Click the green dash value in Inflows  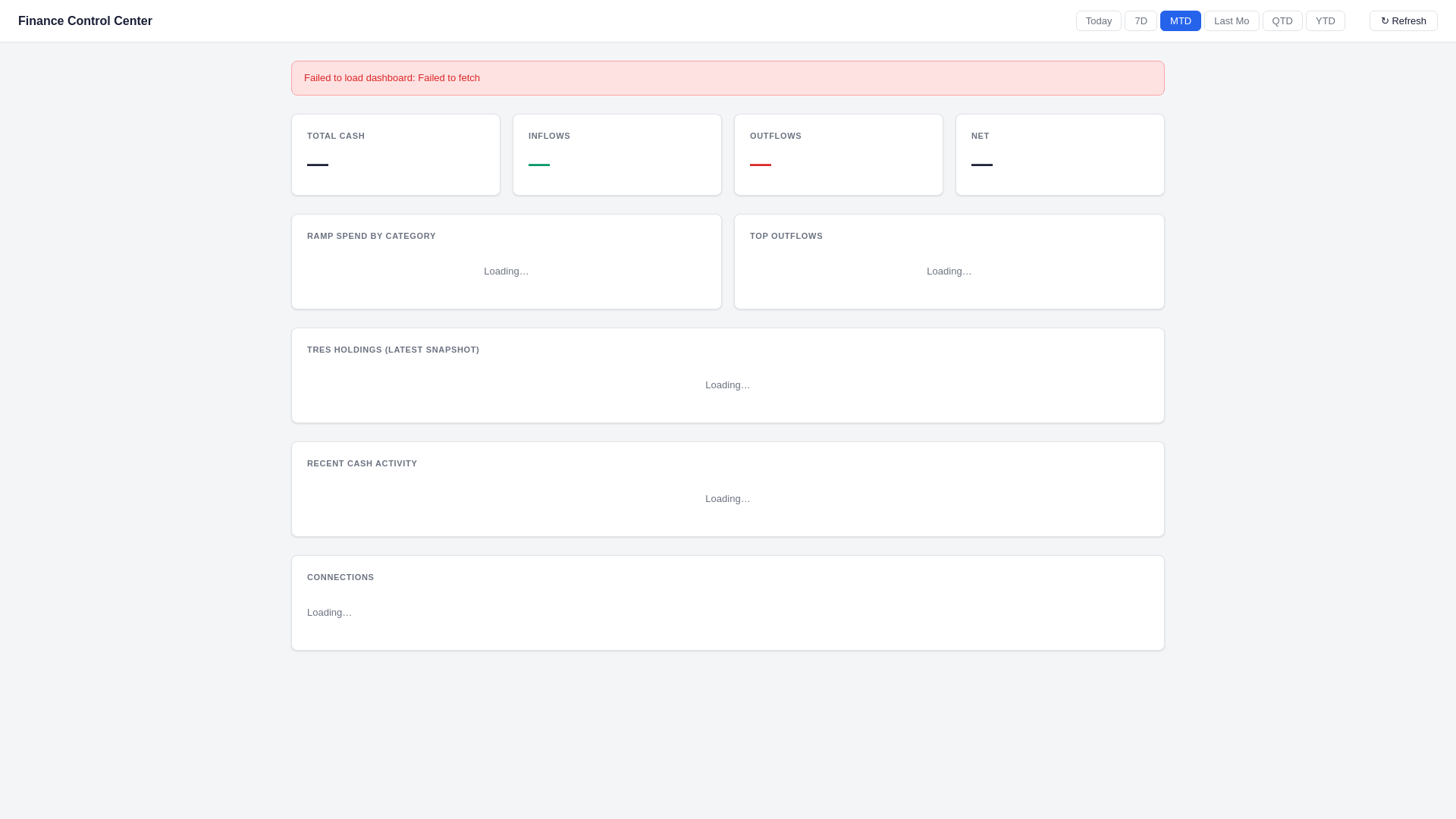tap(539, 165)
